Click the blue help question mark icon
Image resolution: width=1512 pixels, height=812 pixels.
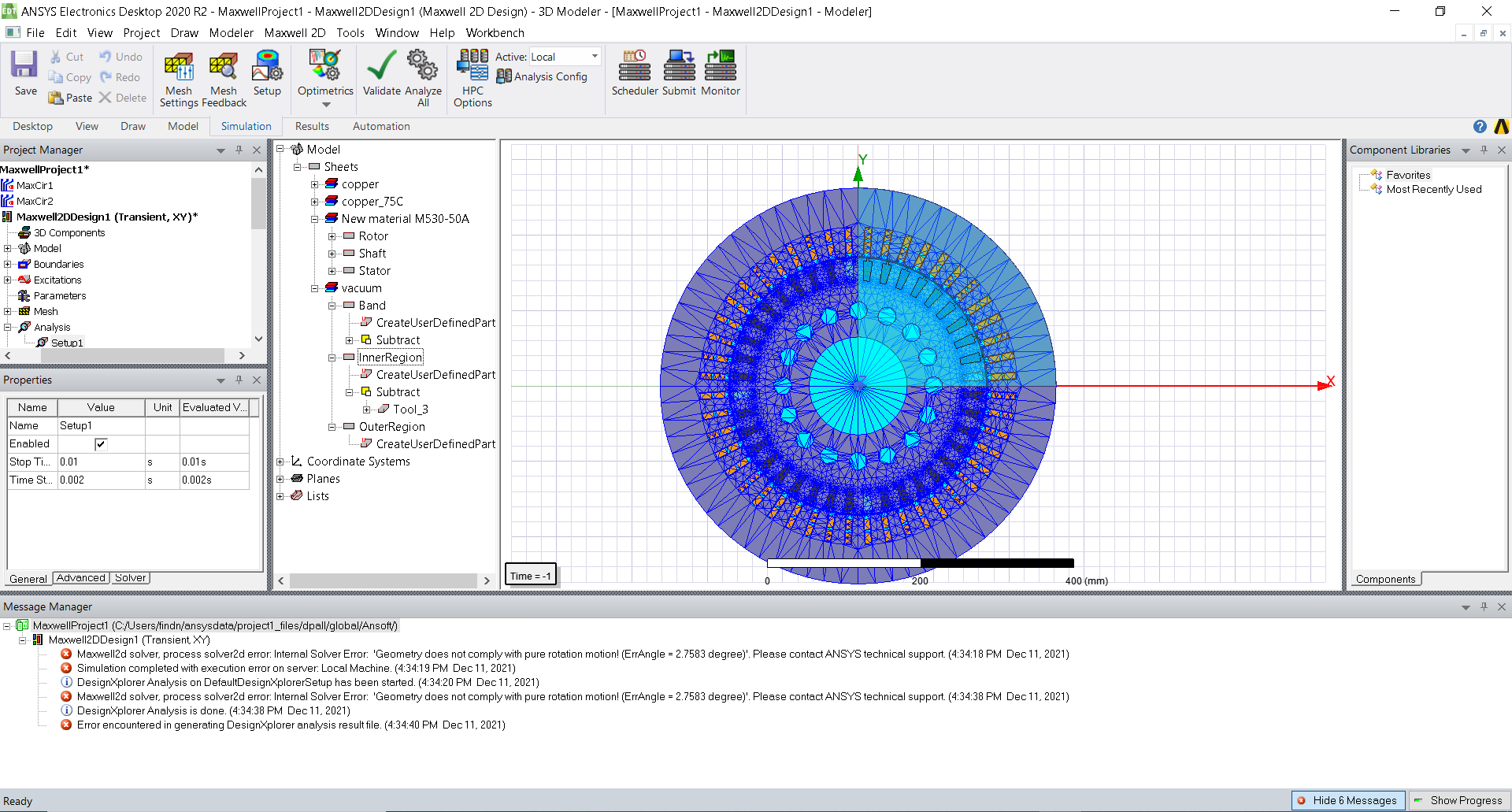pos(1480,126)
